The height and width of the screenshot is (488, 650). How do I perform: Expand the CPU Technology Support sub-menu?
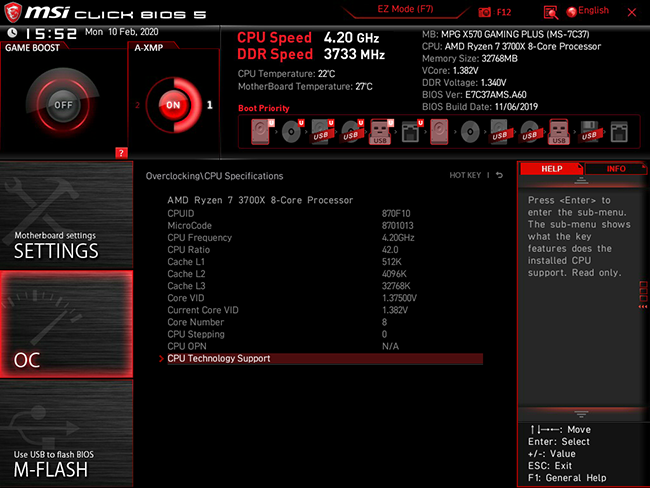325,359
